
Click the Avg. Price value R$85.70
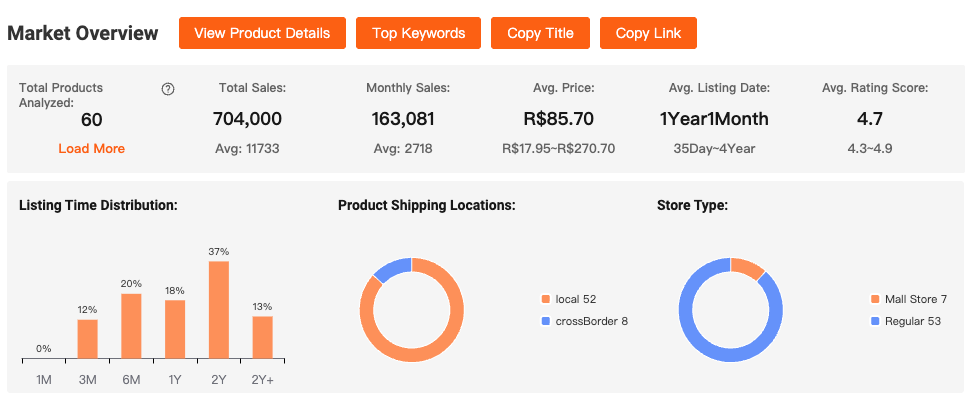click(x=558, y=119)
